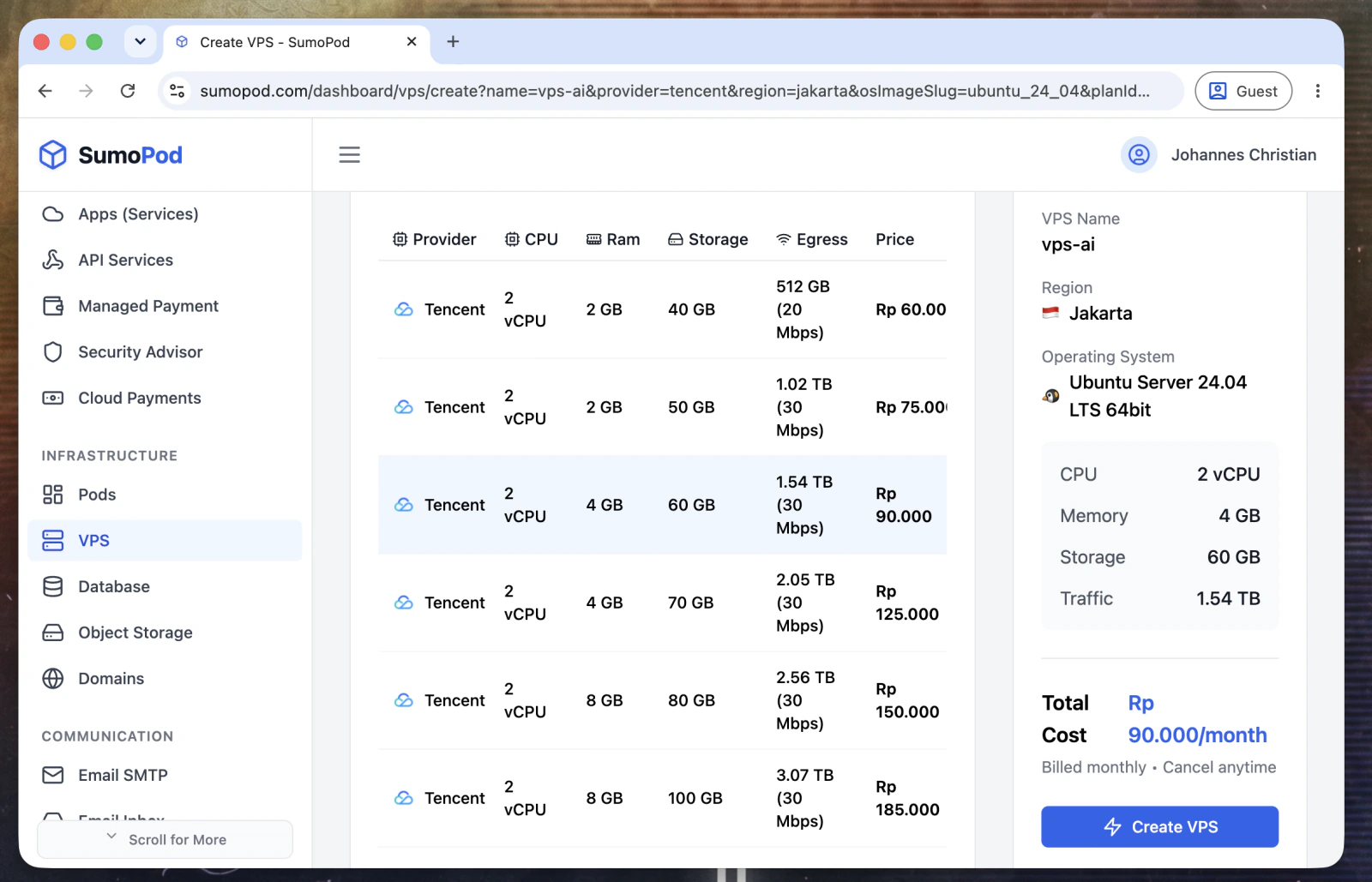Click the Jakarta region value
The height and width of the screenshot is (882, 1372).
1100,313
